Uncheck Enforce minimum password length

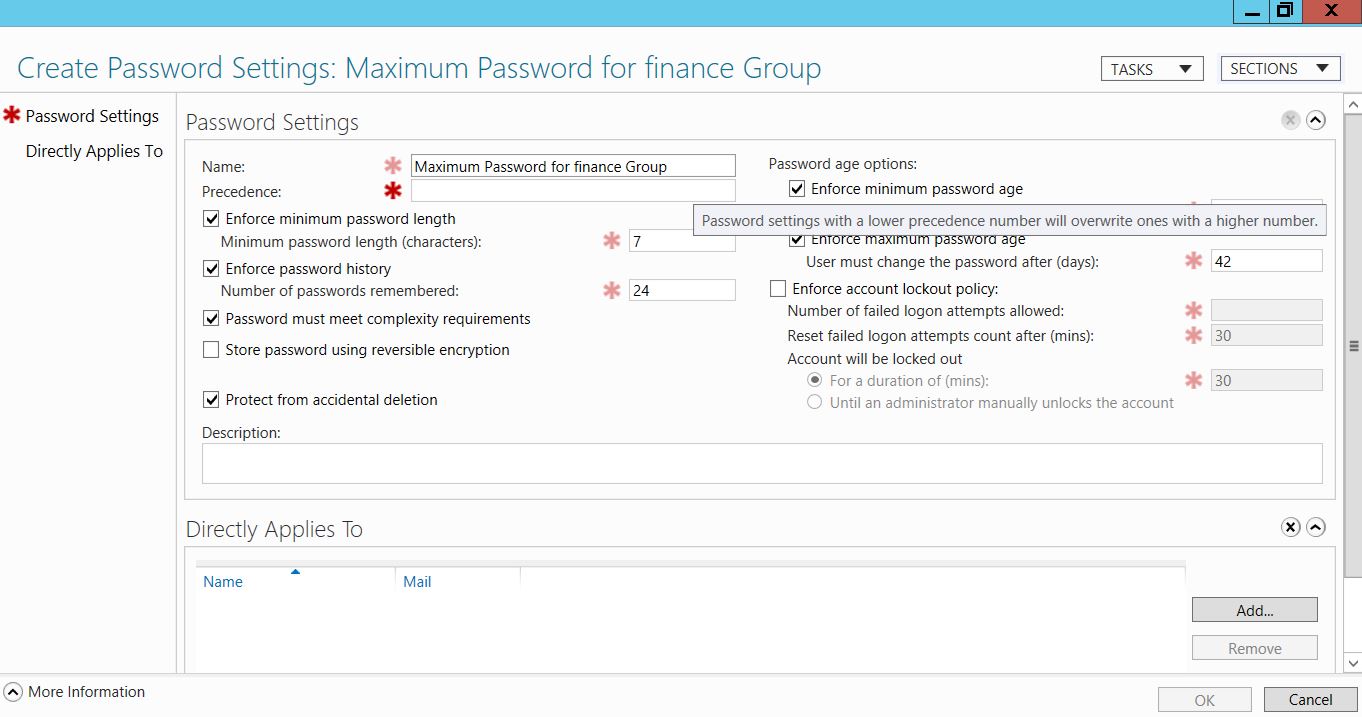(211, 219)
